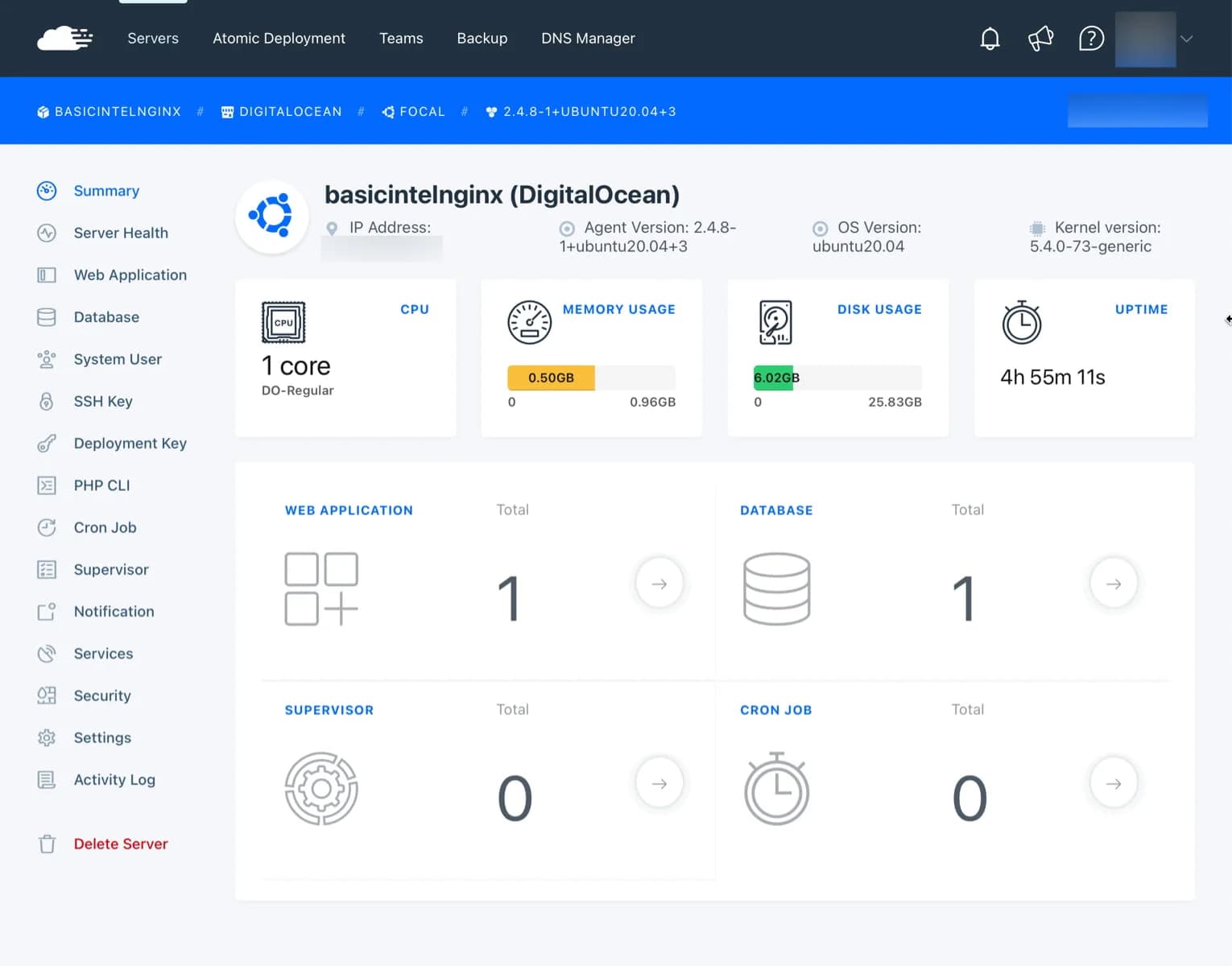Open the Atomic Deployment menu
The image size is (1232, 966).
[x=279, y=38]
